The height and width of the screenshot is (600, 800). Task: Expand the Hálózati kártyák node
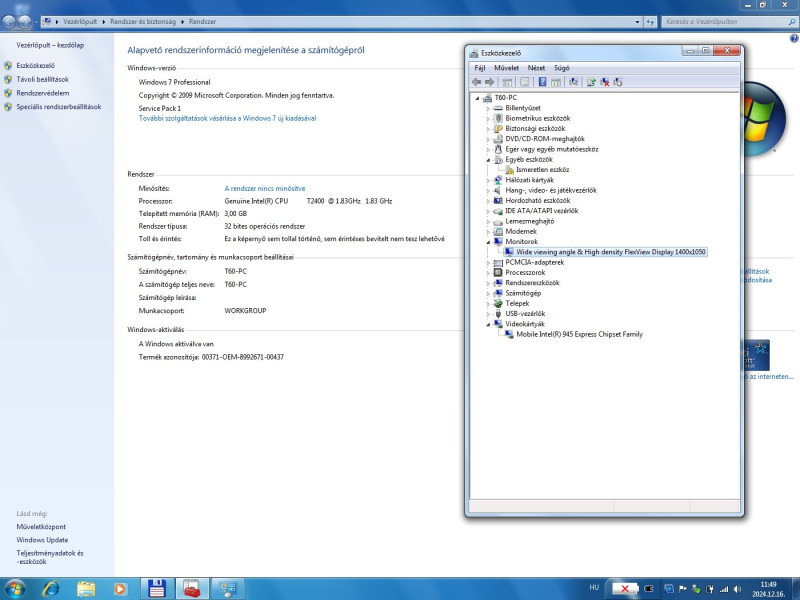pos(488,180)
